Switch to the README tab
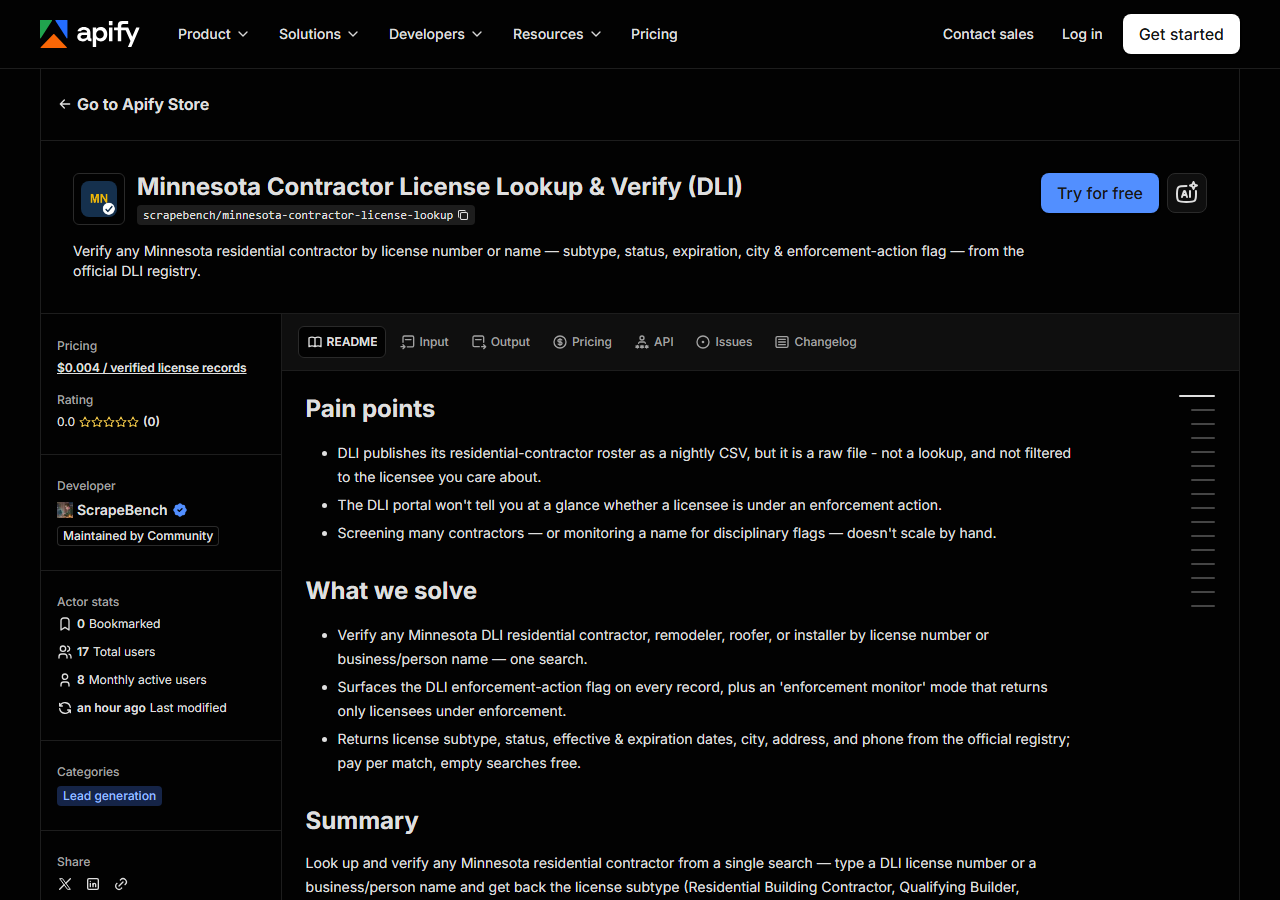The height and width of the screenshot is (900, 1280). (342, 342)
